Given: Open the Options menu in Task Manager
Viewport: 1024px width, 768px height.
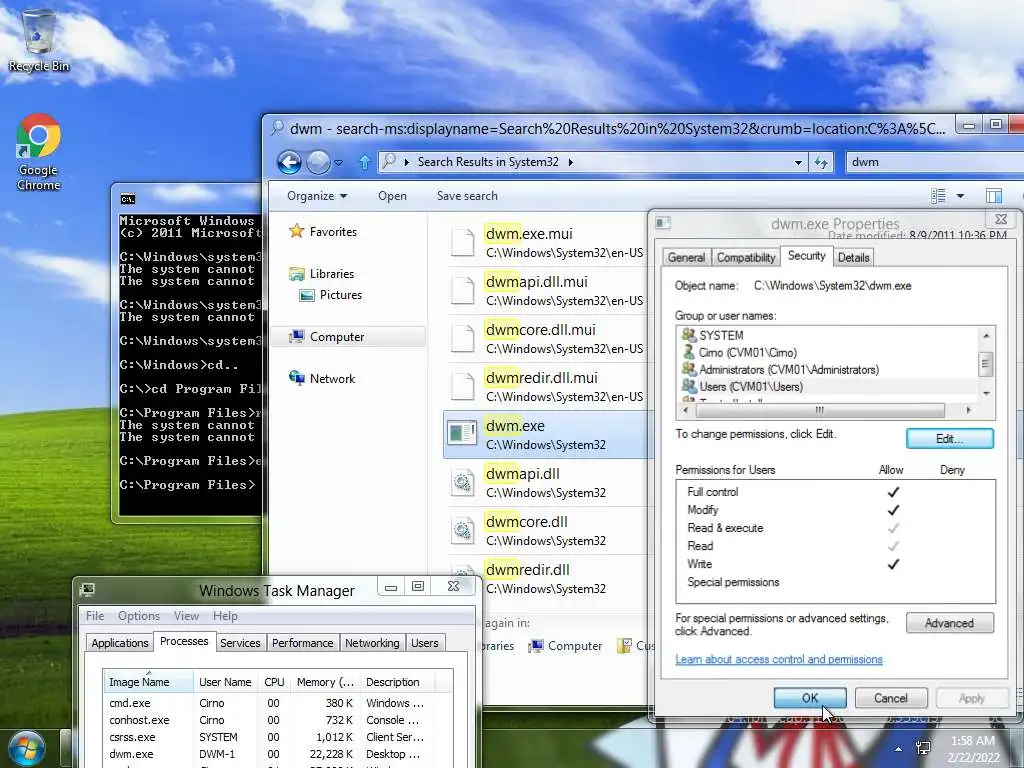Looking at the screenshot, I should click(138, 616).
